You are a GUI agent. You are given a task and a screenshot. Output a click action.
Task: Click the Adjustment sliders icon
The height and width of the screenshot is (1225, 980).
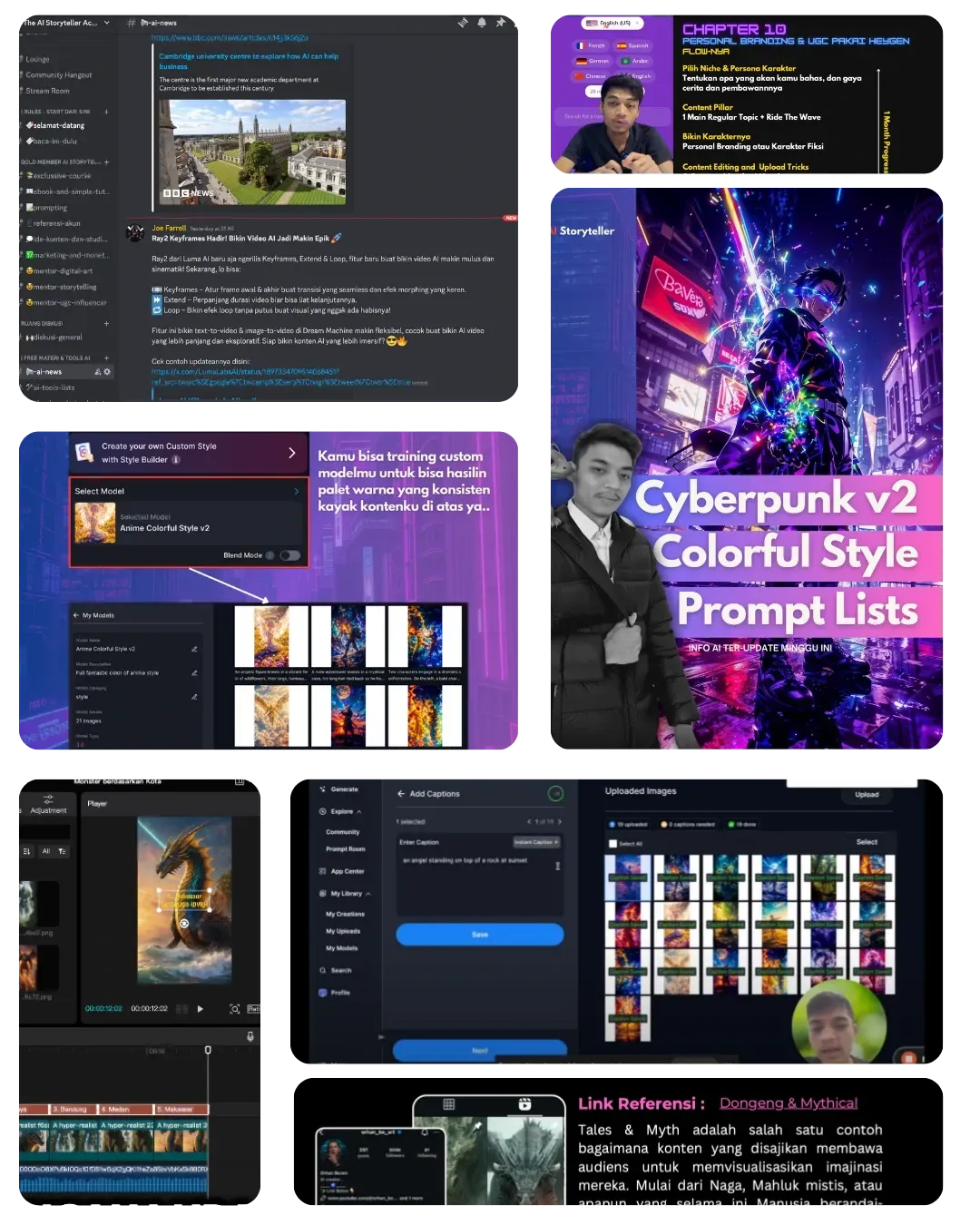click(48, 799)
